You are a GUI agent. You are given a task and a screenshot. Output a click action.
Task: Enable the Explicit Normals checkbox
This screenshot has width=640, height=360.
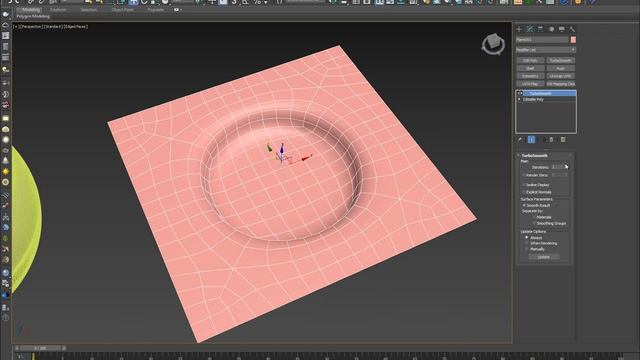(x=524, y=192)
